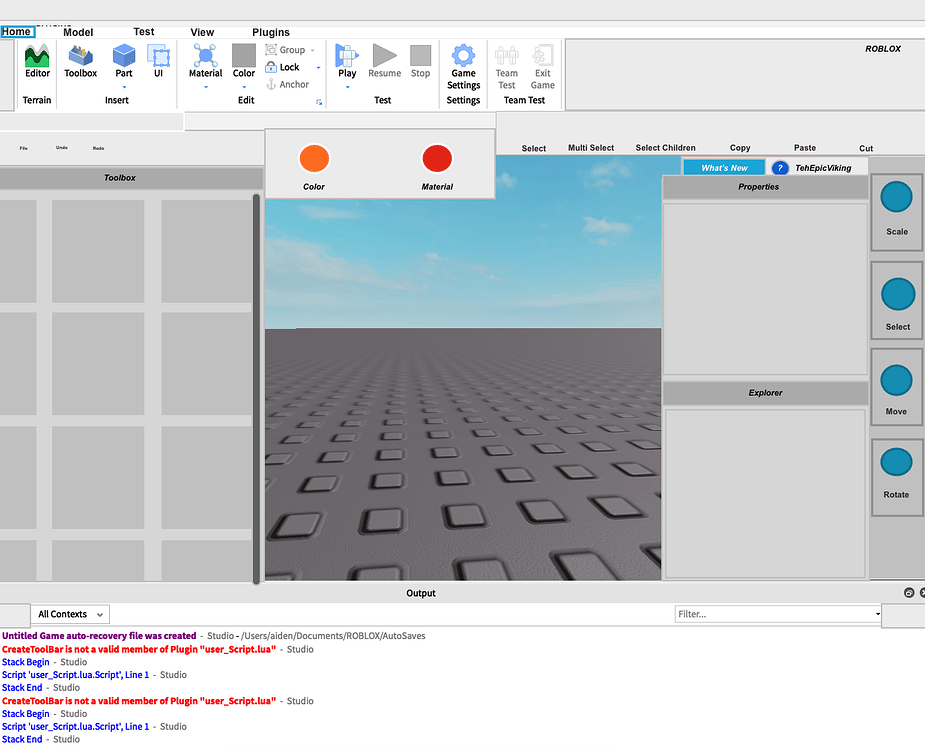The width and height of the screenshot is (925, 750).
Task: Expand the ribbon Color dropdown arrow
Action: [x=244, y=87]
